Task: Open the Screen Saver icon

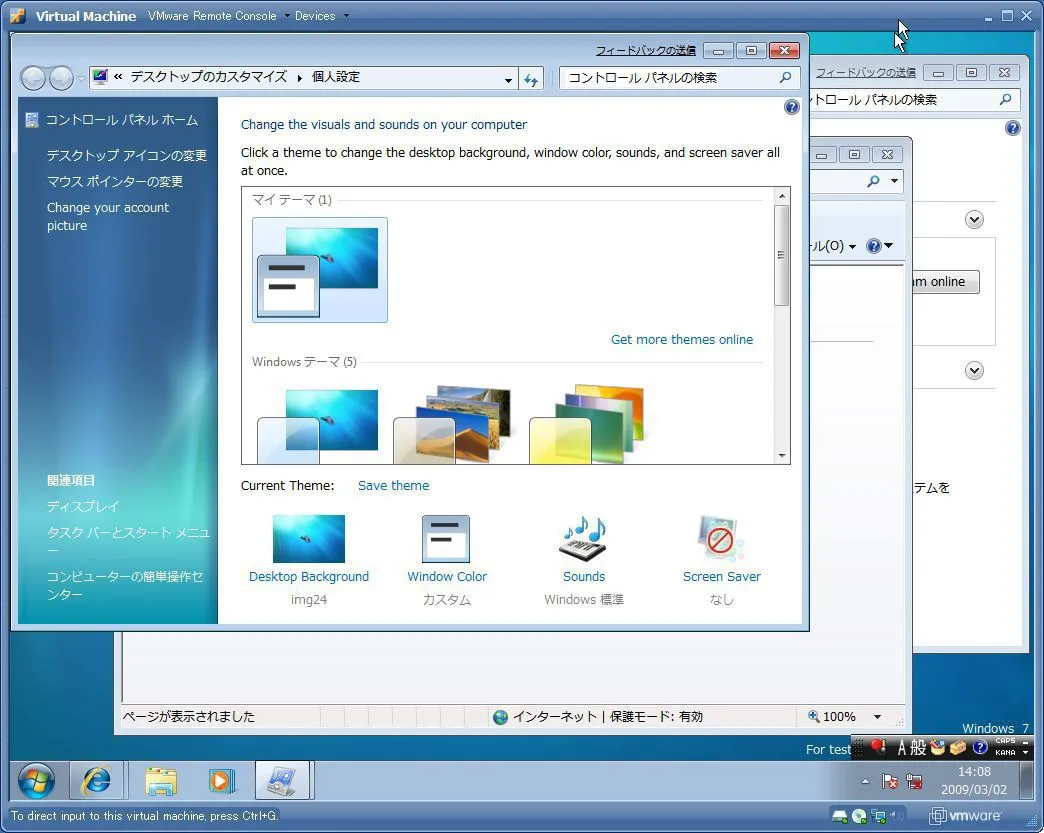Action: [721, 540]
